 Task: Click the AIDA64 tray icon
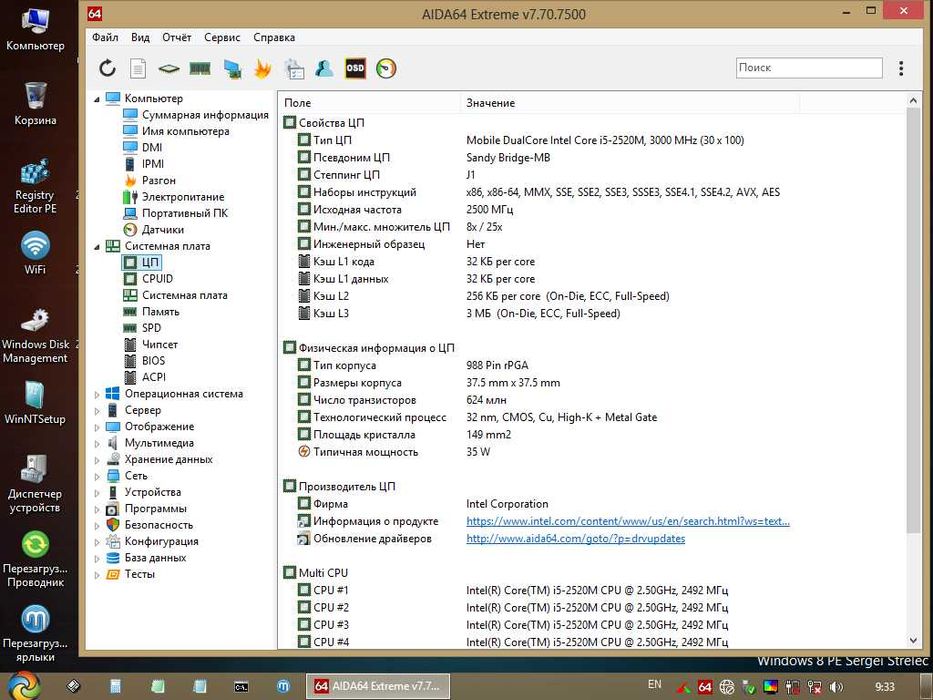pyautogui.click(x=705, y=687)
